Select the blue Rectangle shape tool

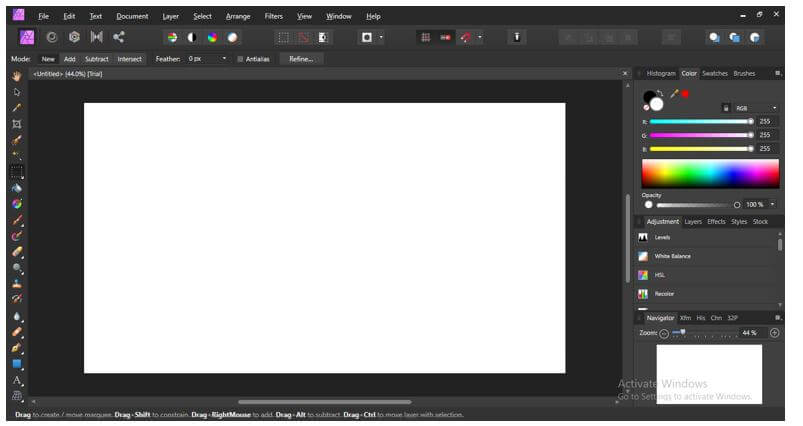point(17,364)
